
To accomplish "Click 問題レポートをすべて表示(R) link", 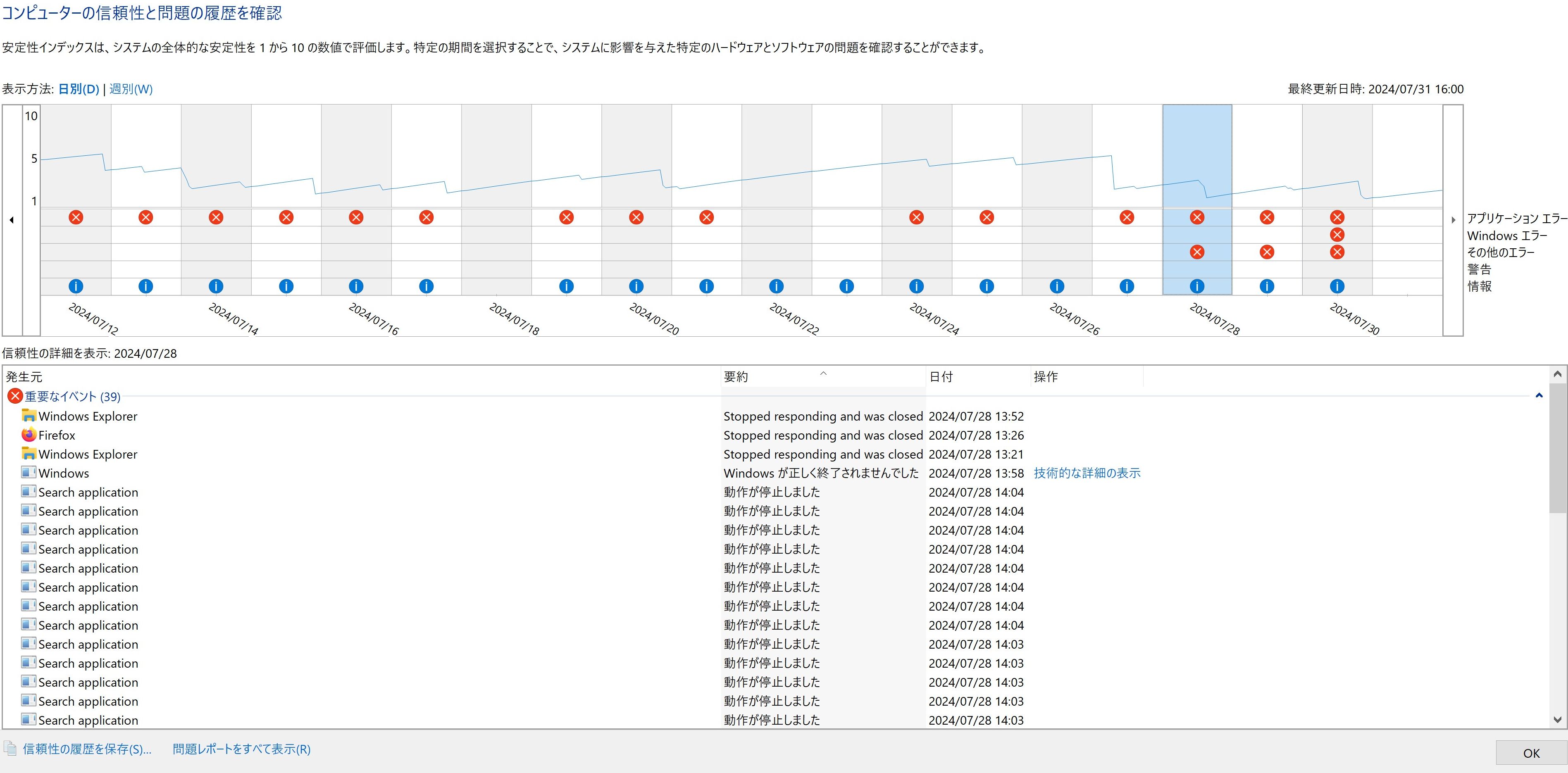I will (242, 749).
